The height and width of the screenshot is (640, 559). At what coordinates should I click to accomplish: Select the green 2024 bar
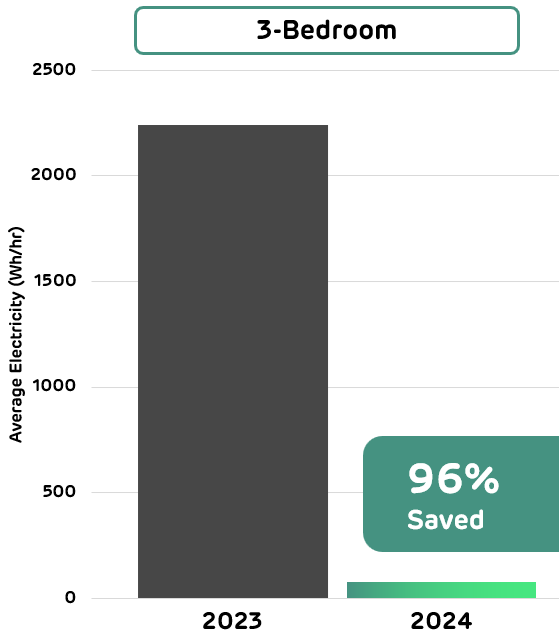pyautogui.click(x=441, y=590)
